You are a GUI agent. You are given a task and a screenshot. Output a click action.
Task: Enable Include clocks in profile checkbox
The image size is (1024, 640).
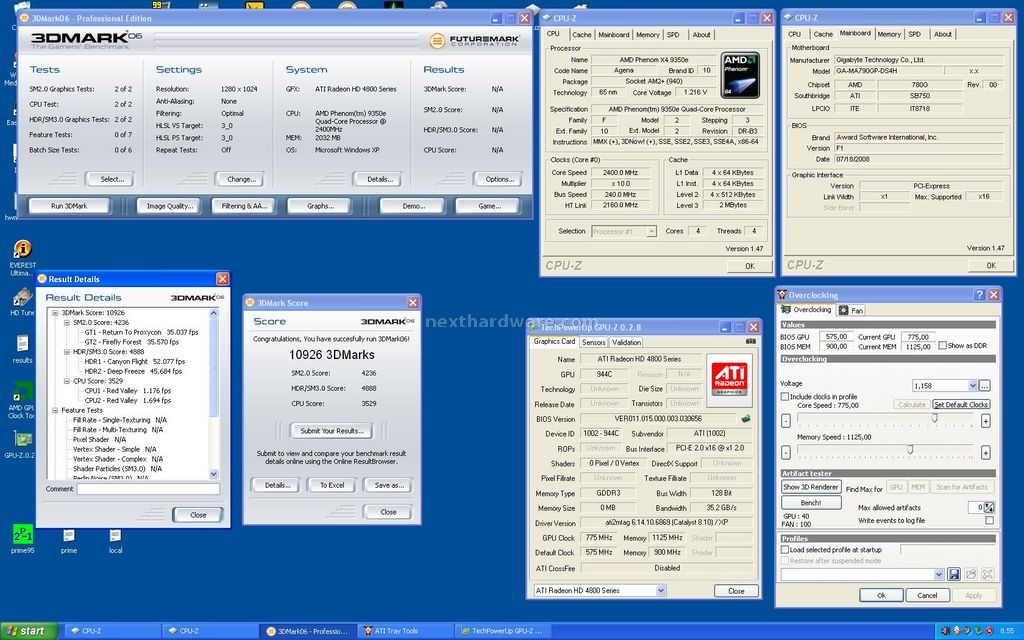(x=785, y=396)
